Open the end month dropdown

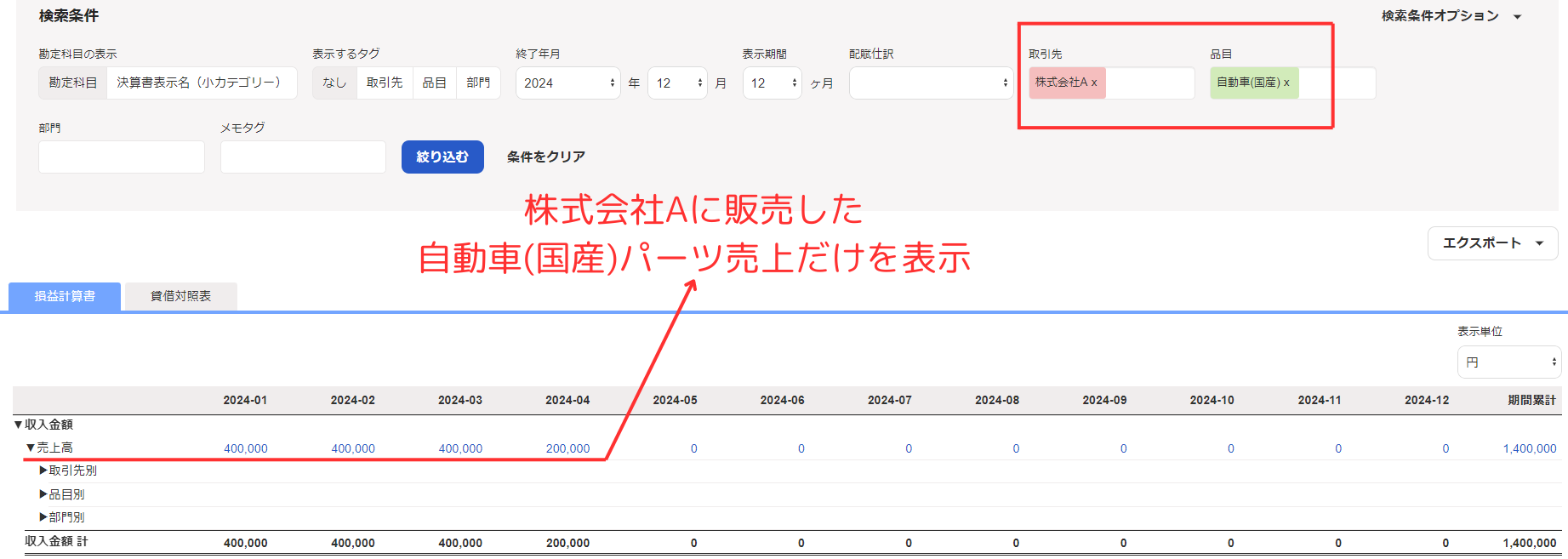click(x=677, y=83)
